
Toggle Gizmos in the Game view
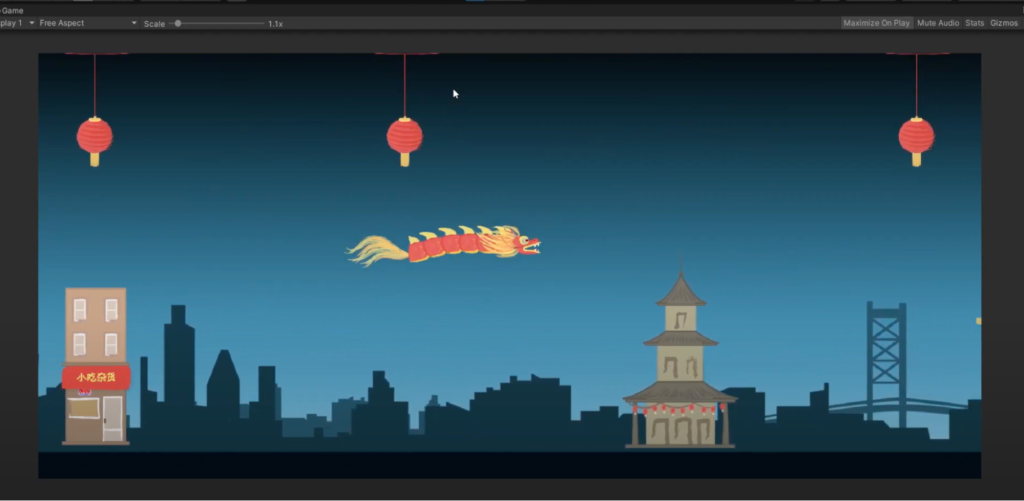(1004, 23)
